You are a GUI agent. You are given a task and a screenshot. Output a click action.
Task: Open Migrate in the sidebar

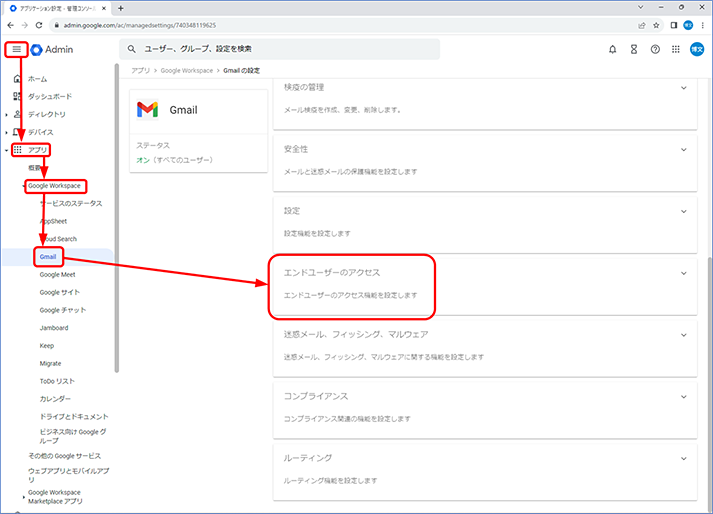click(50, 363)
